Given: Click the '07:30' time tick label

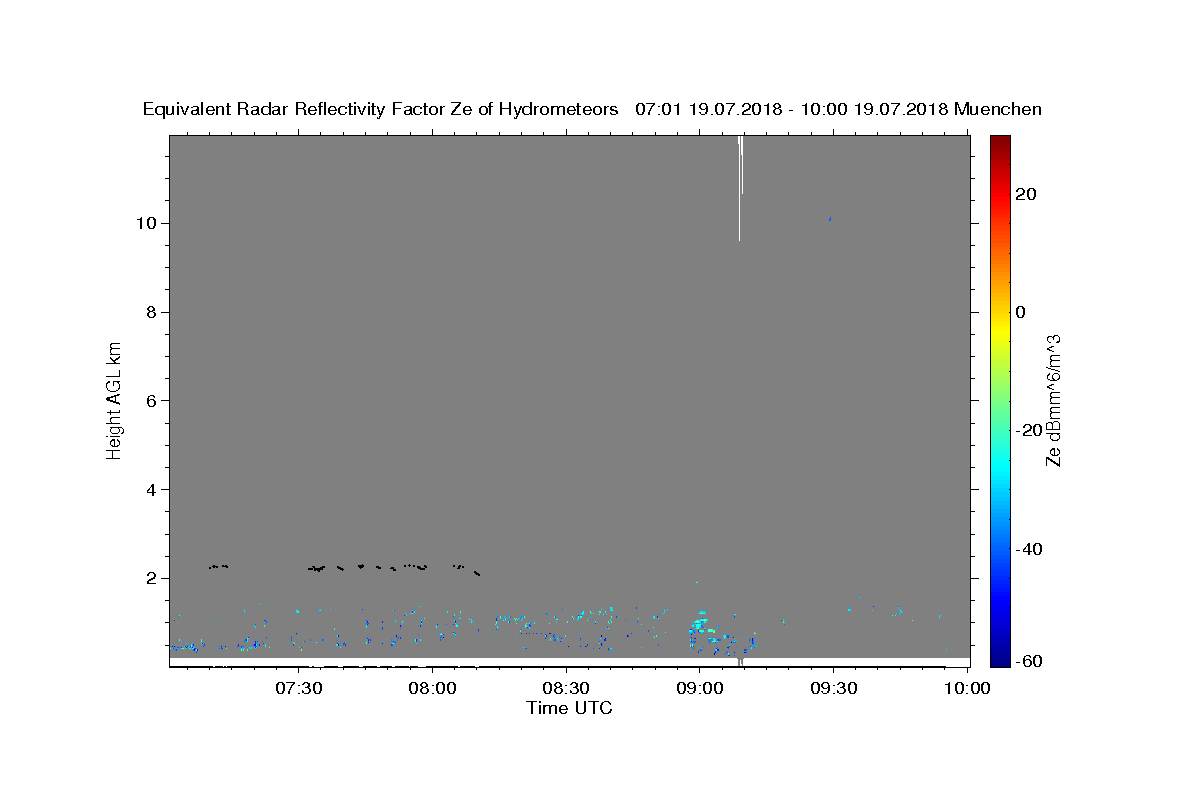Looking at the screenshot, I should click(298, 689).
